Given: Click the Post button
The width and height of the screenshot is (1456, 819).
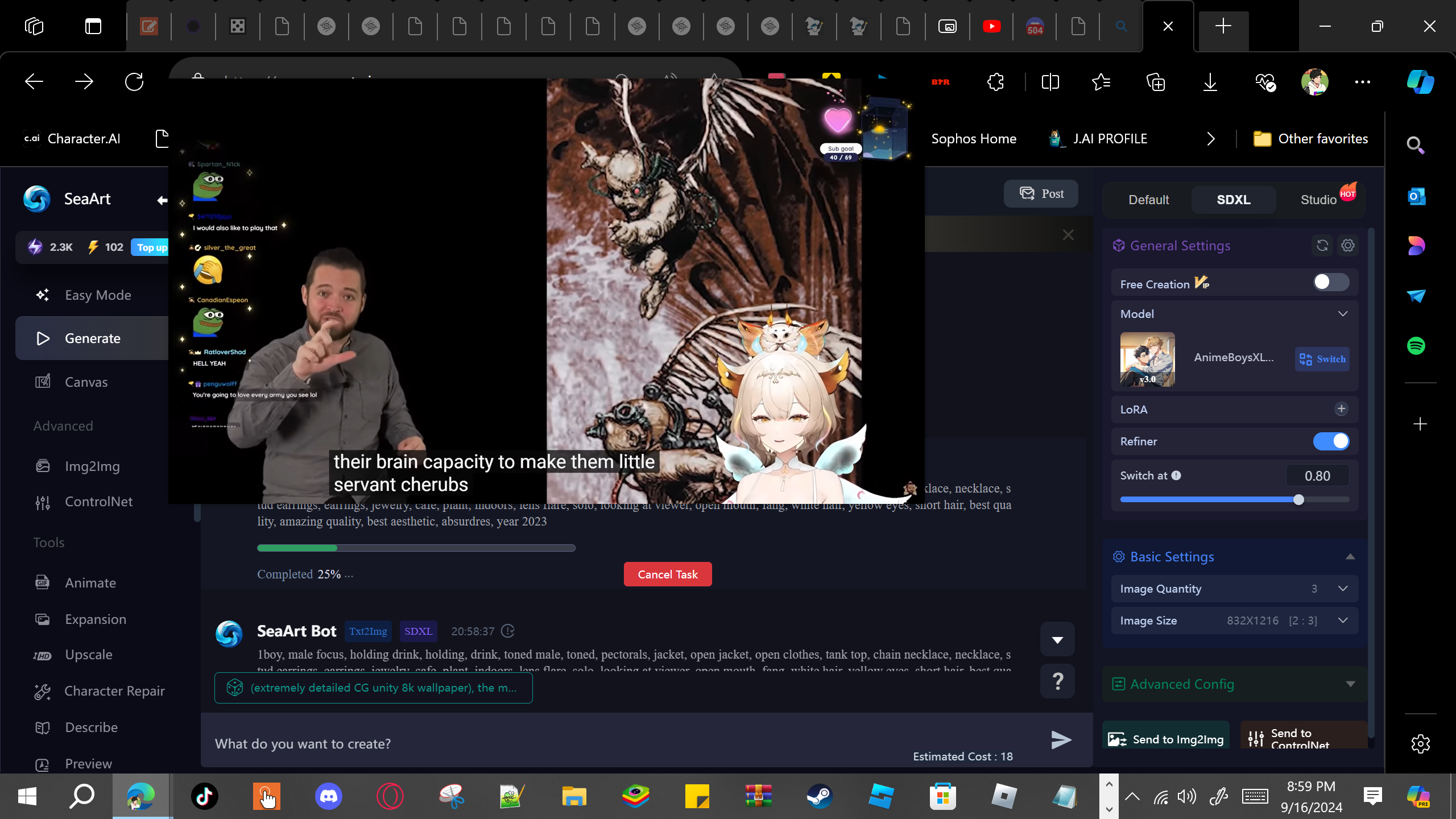Looking at the screenshot, I should 1041,194.
